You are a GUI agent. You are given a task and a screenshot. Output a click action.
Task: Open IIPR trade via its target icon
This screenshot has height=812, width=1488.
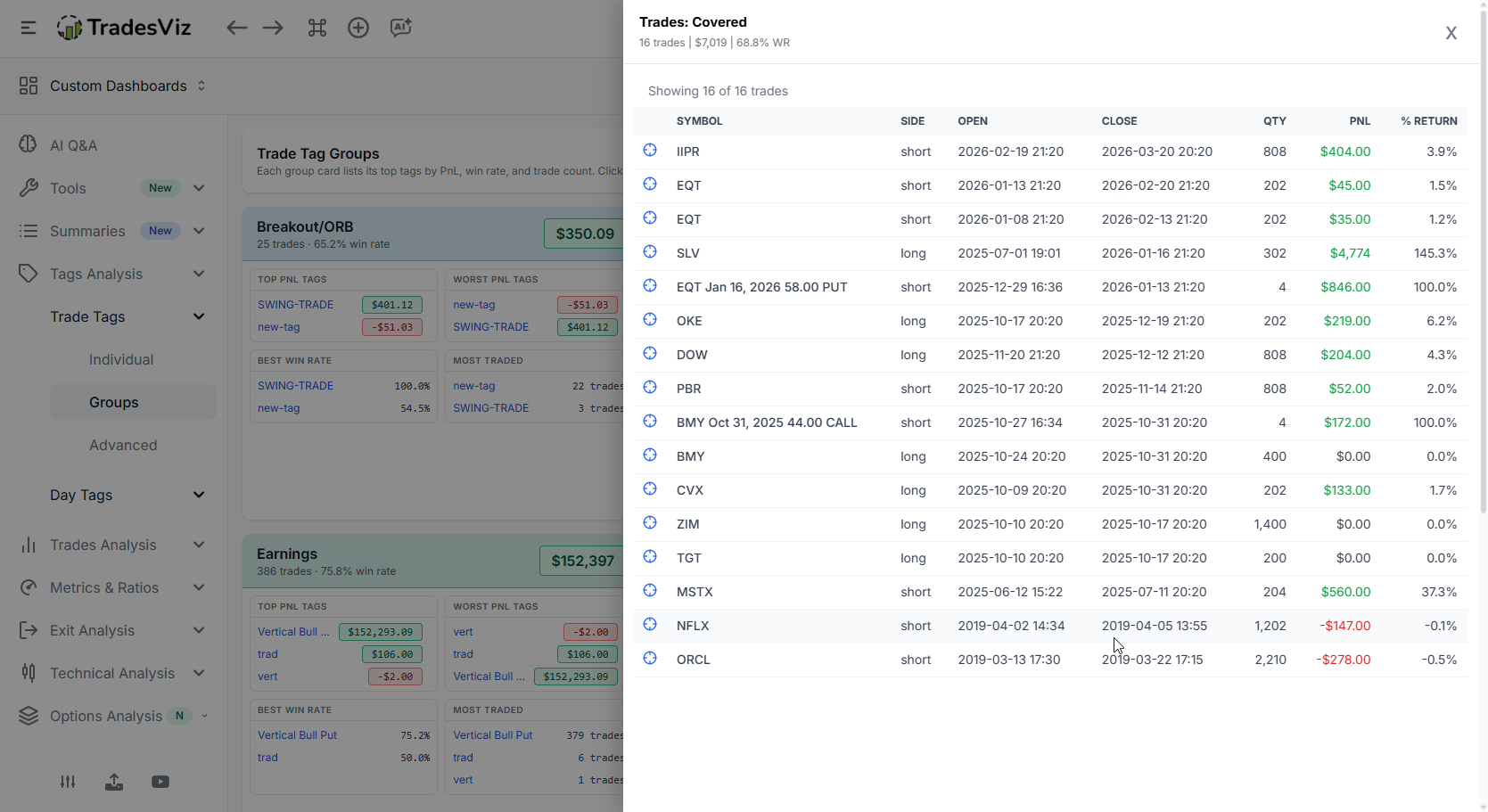click(x=650, y=151)
